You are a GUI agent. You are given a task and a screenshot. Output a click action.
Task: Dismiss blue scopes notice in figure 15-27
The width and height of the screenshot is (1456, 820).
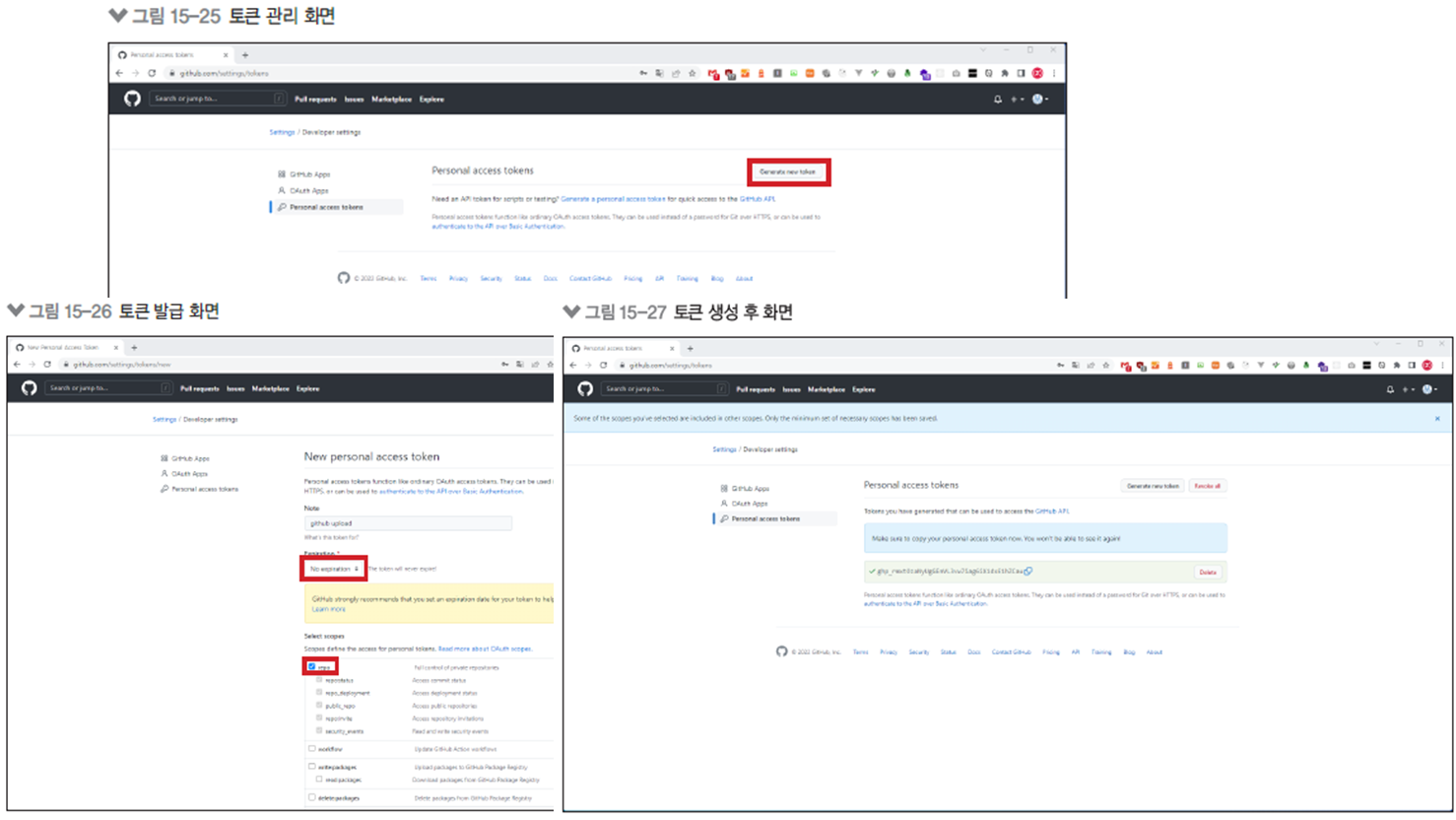point(1437,419)
